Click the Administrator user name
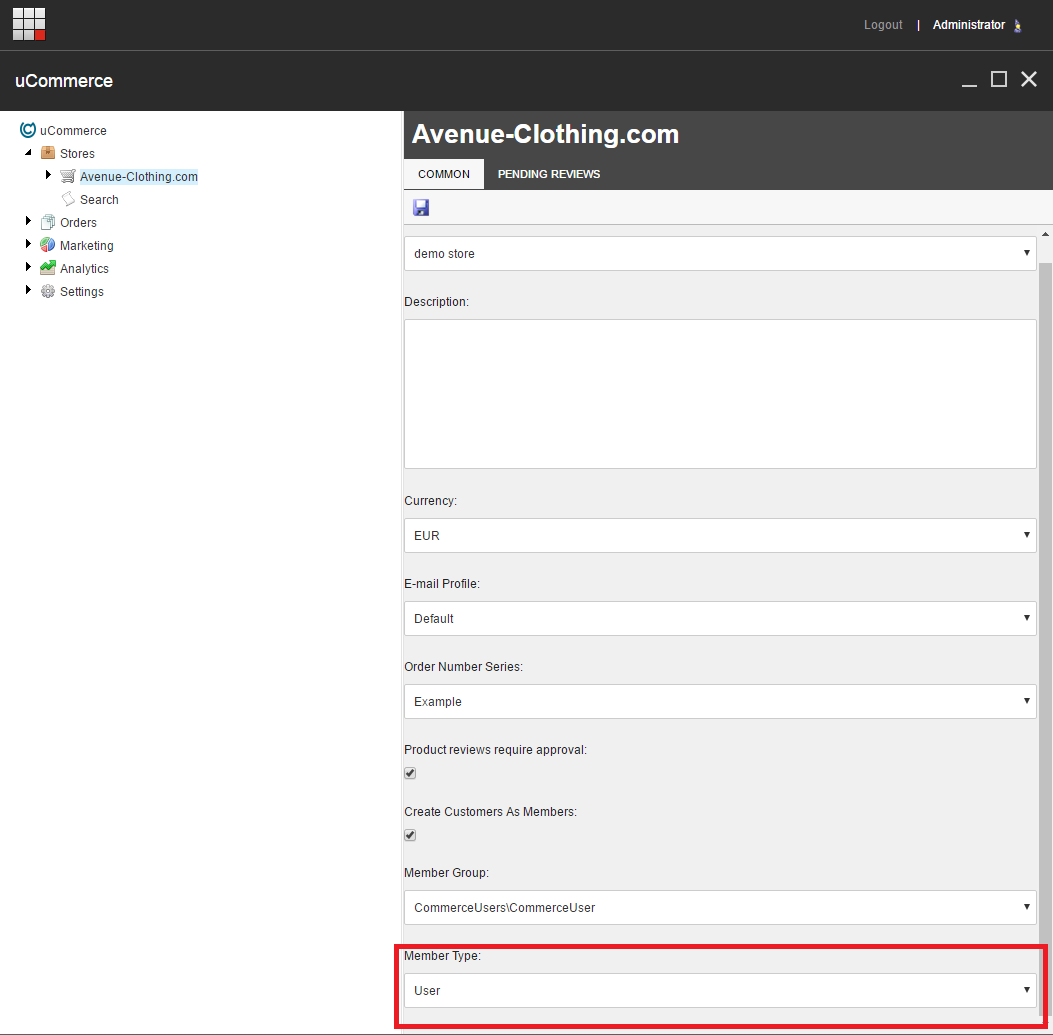 pyautogui.click(x=968, y=25)
